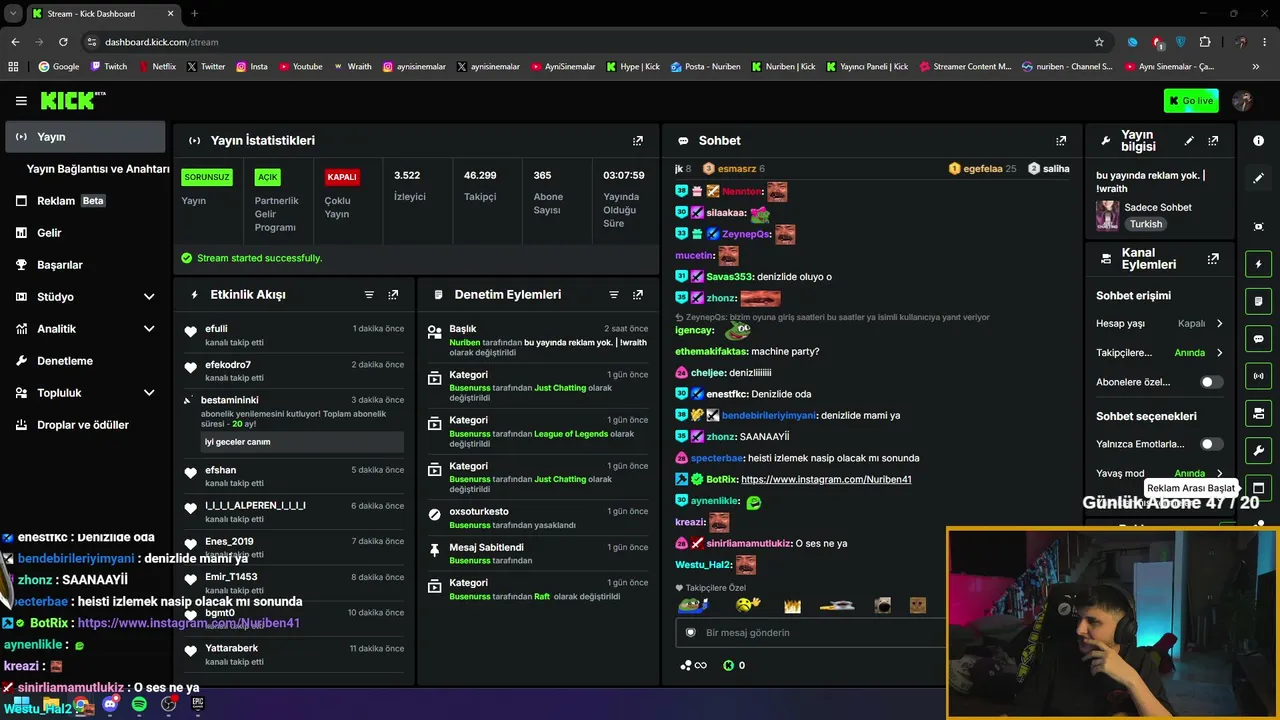Open Droplar ve ödüller in the sidebar
The image size is (1280, 720).
click(x=85, y=425)
